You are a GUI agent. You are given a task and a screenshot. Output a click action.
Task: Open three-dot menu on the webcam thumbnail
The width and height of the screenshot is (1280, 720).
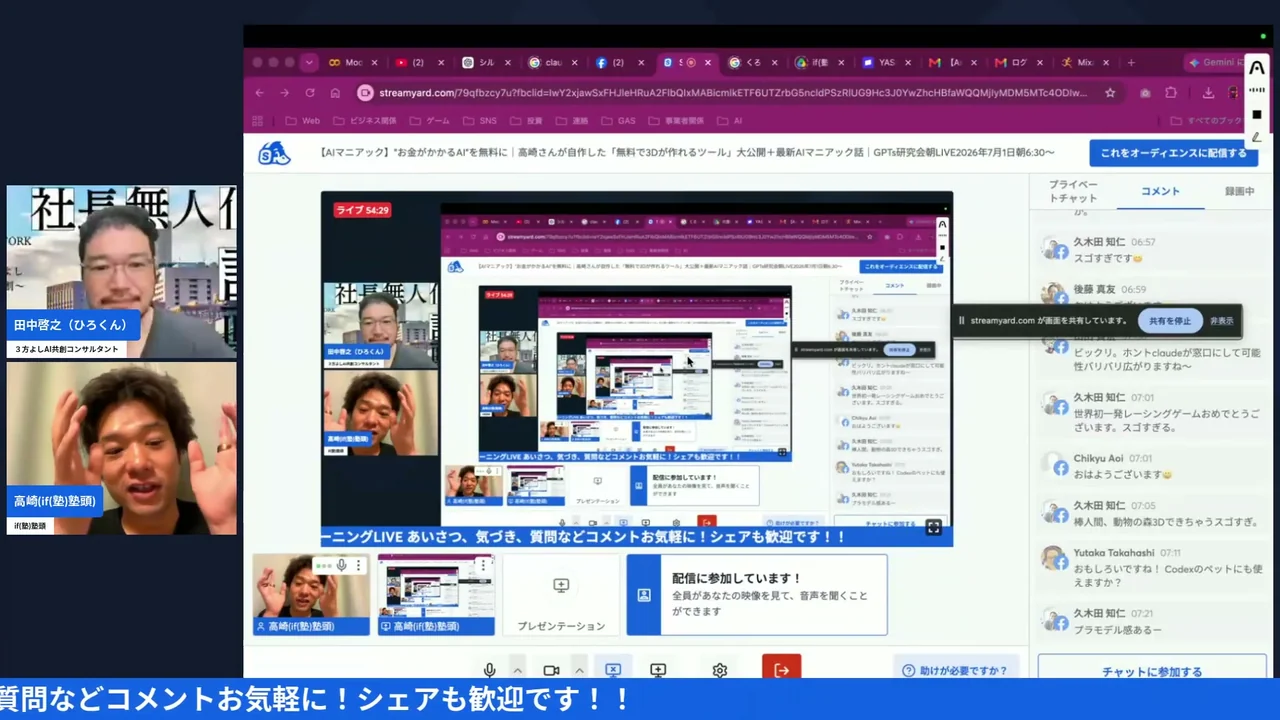click(x=358, y=566)
